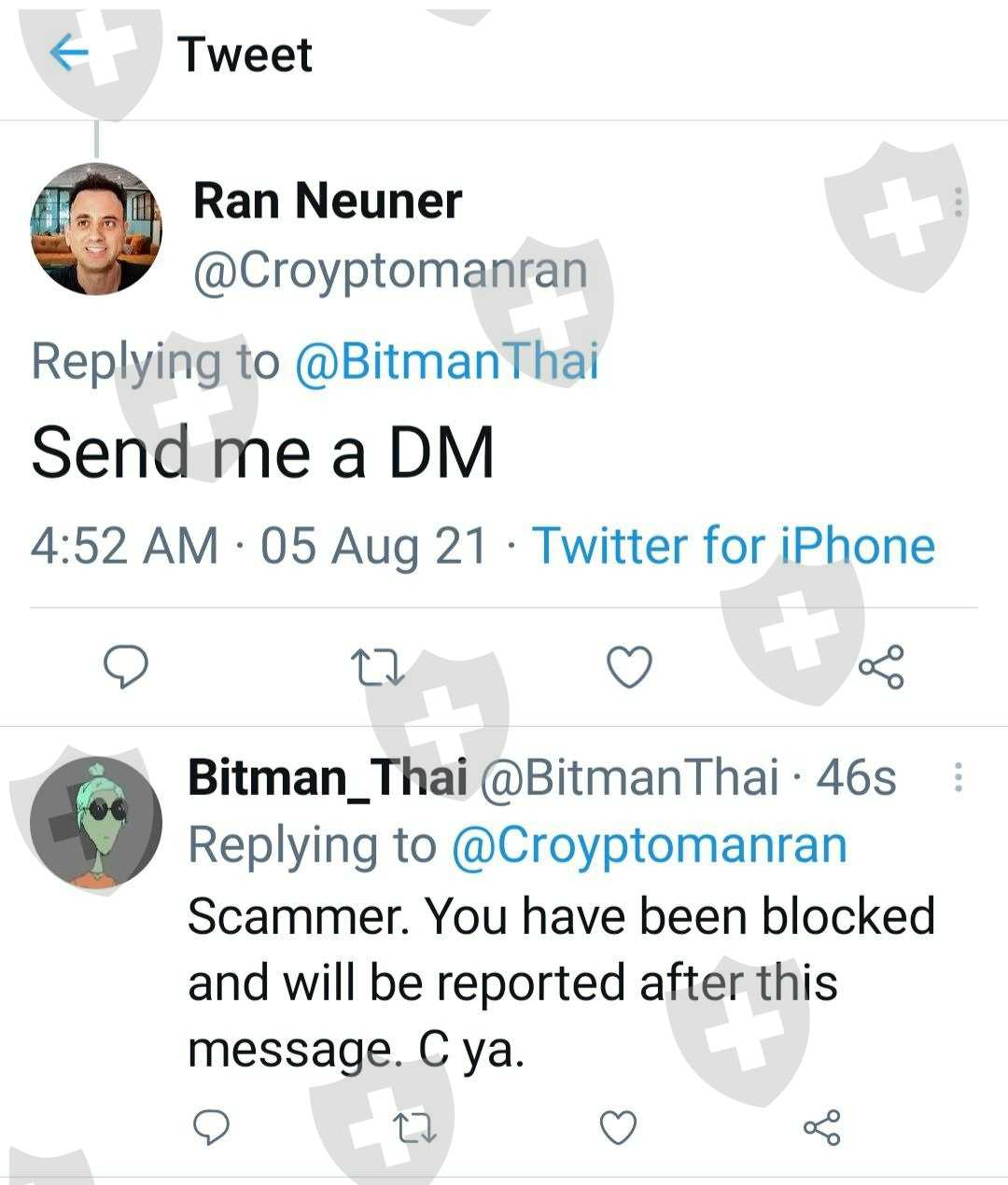Image resolution: width=1008 pixels, height=1185 pixels.
Task: Reply to Bitman_Thai's scammer message
Action: coord(211,1127)
